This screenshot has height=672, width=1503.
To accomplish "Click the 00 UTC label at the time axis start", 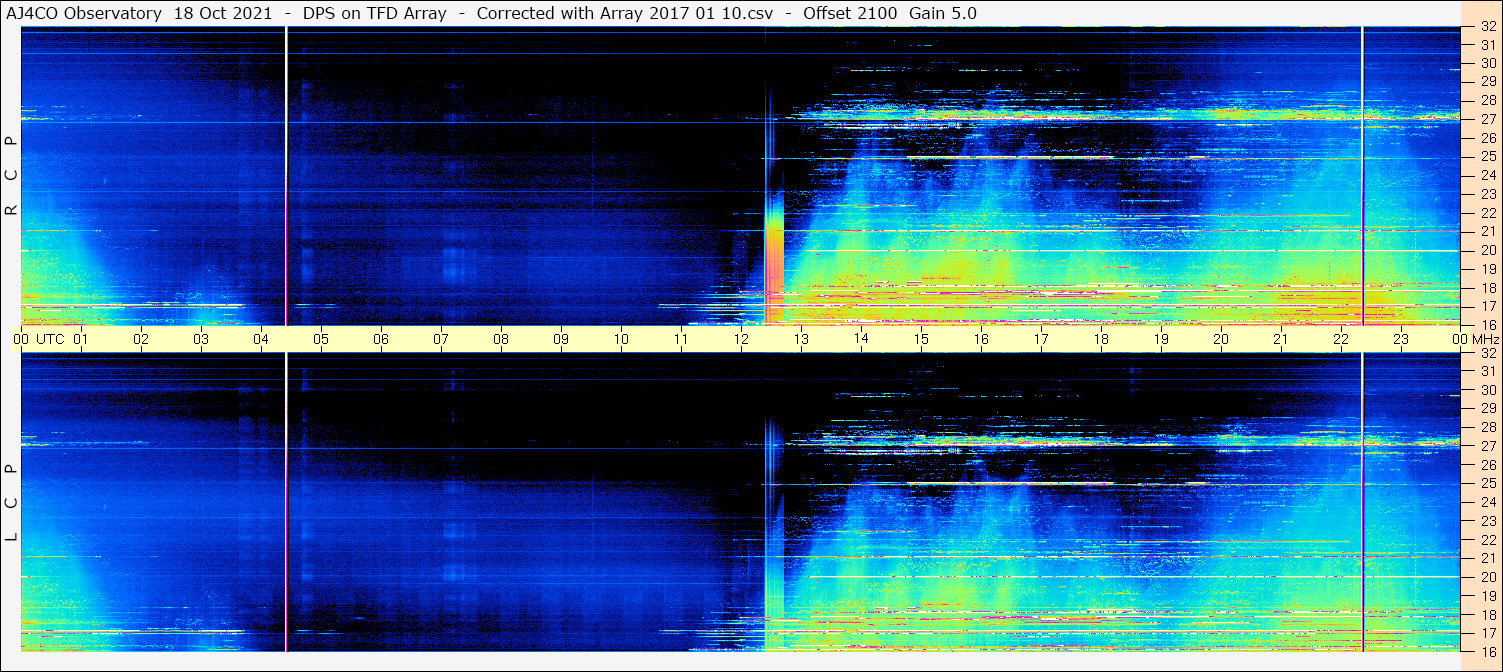I will pos(41,339).
